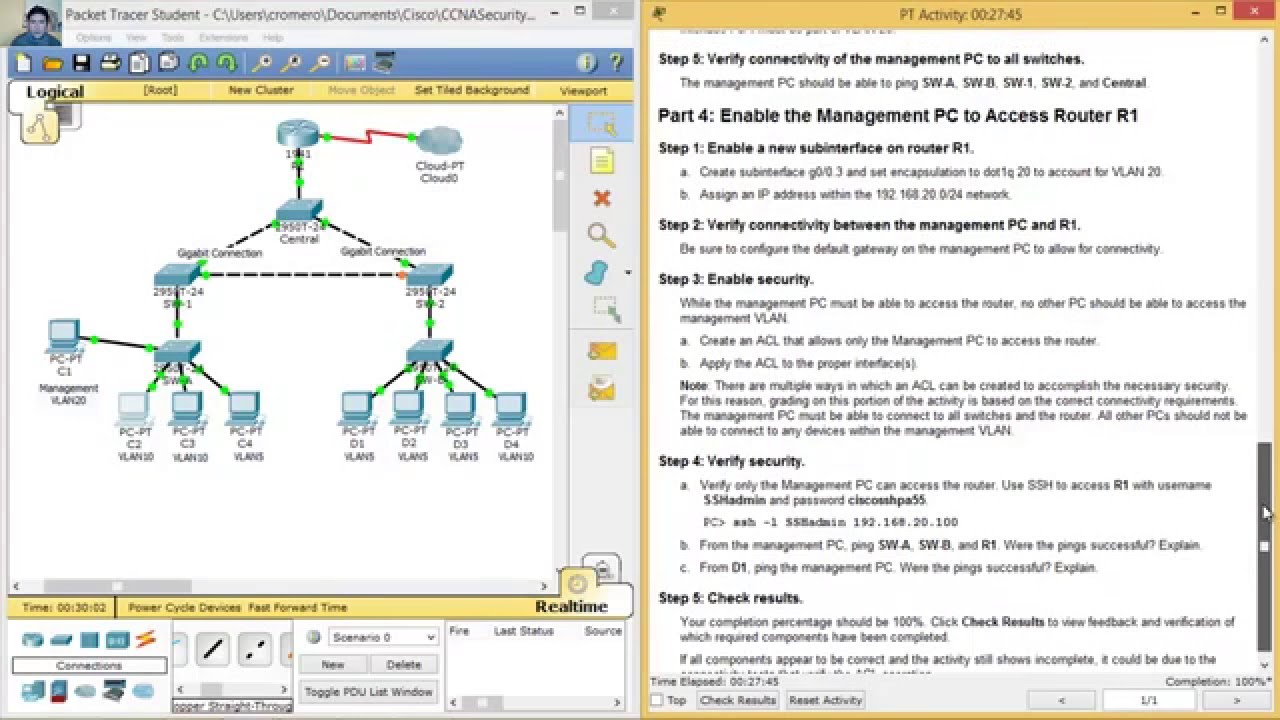Image resolution: width=1280 pixels, height=720 pixels.
Task: Open the Options menu
Action: (x=94, y=38)
